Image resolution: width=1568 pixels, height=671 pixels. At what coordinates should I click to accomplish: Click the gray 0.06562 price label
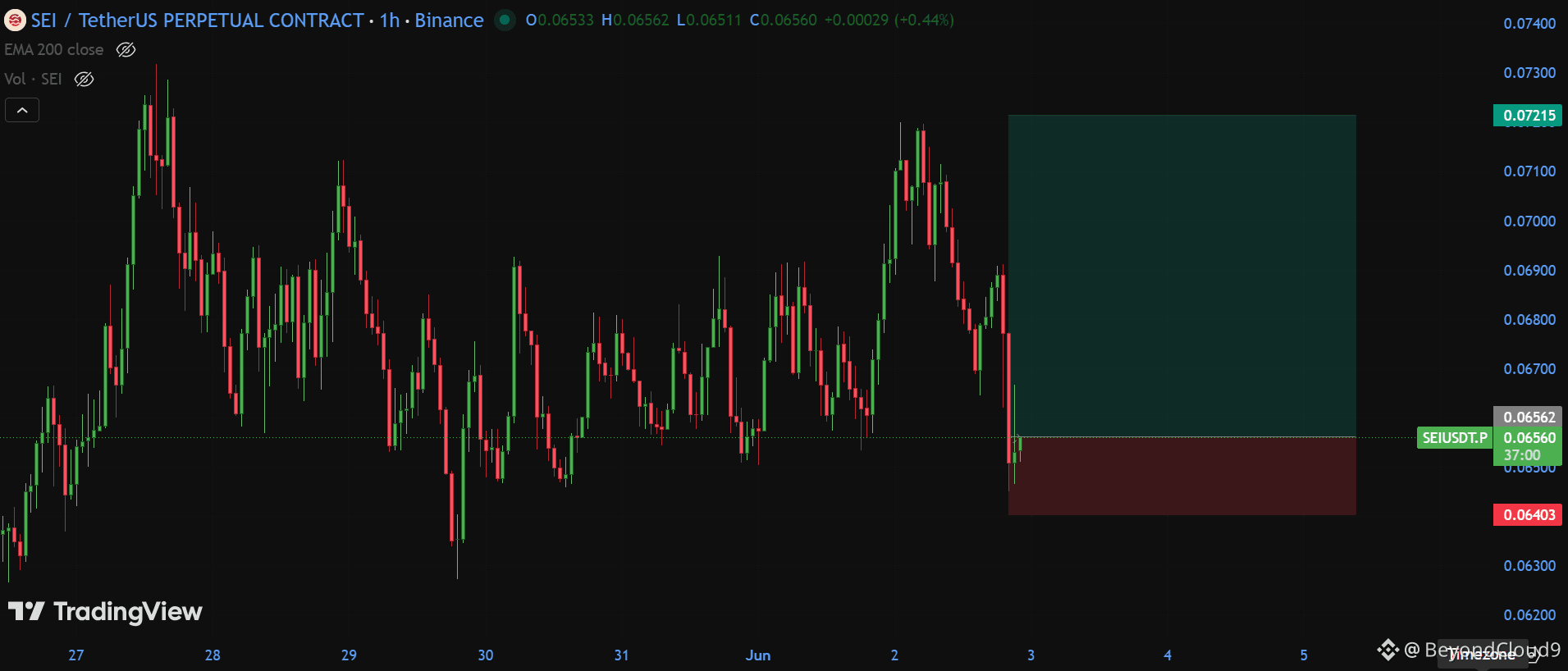1527,417
